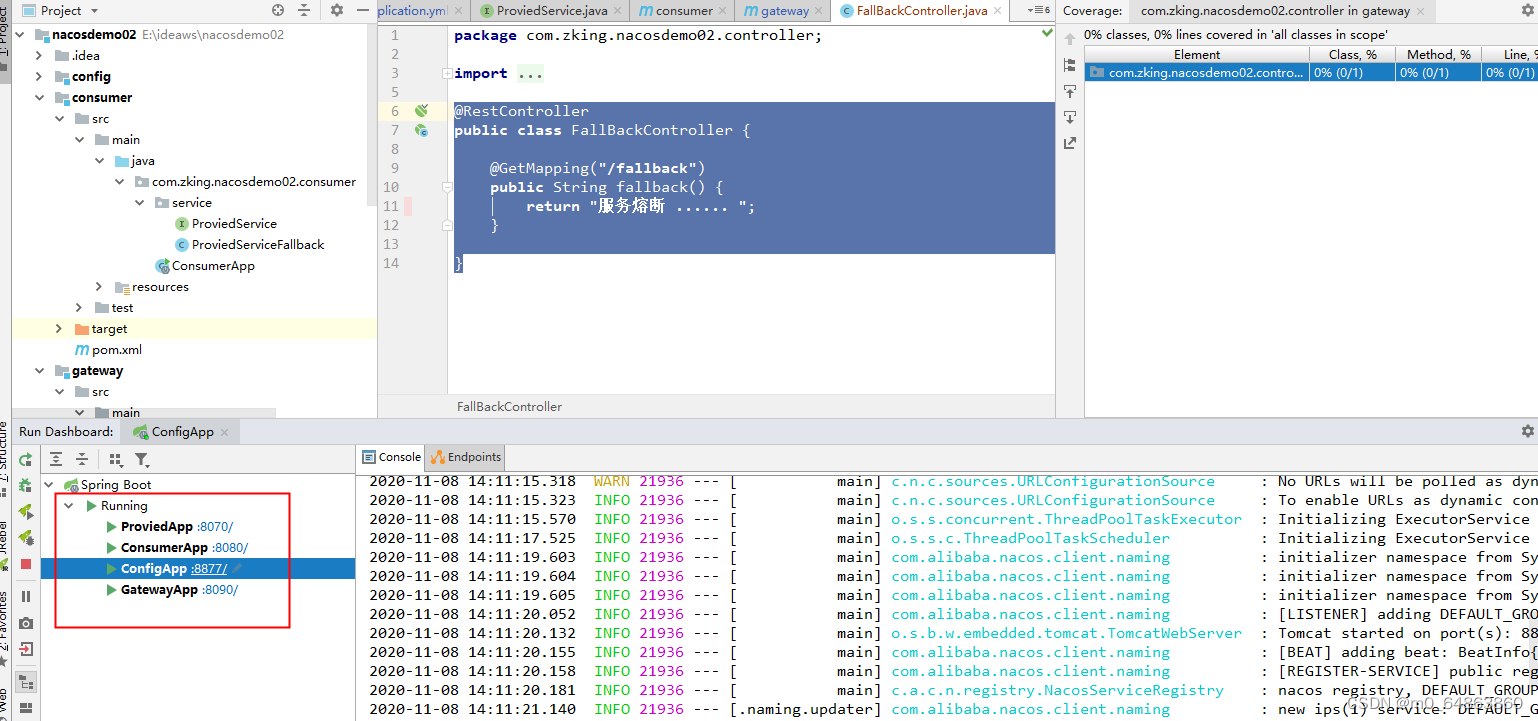Collapse the gateway module
Image resolution: width=1538 pixels, height=721 pixels.
click(x=40, y=371)
